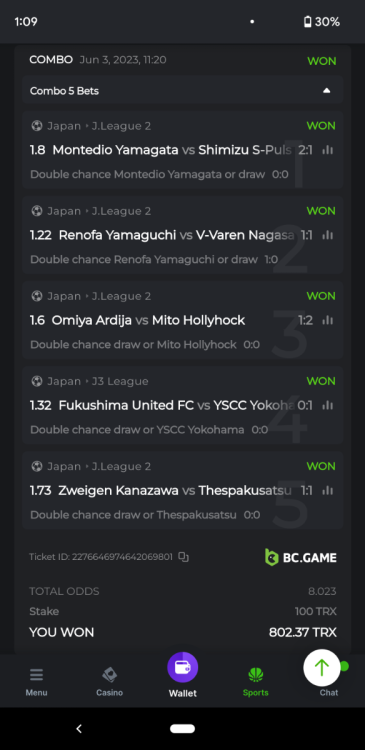Viewport: 365px width, 750px height.
Task: Collapse the Combo 5 Bets list
Action: pos(326,90)
